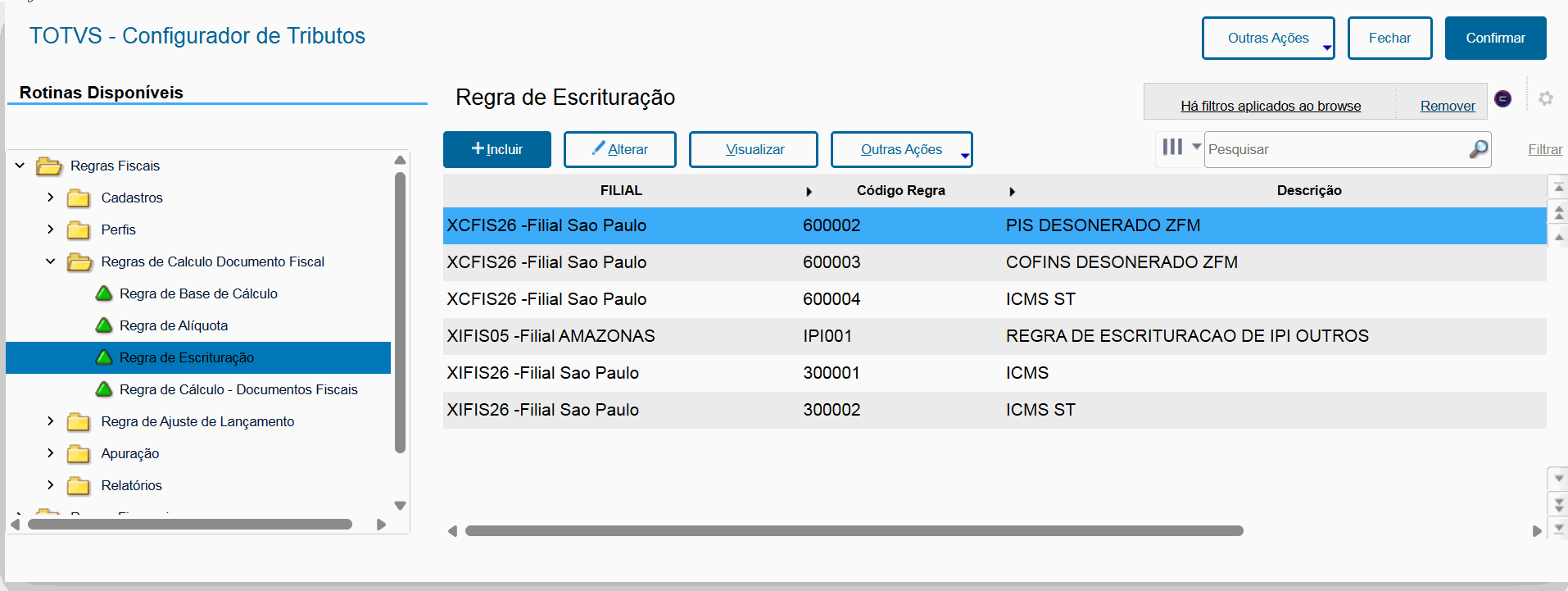Screen dimensions: 1568x591
Task: Click the dark circular filter indicator icon
Action: point(1502,98)
